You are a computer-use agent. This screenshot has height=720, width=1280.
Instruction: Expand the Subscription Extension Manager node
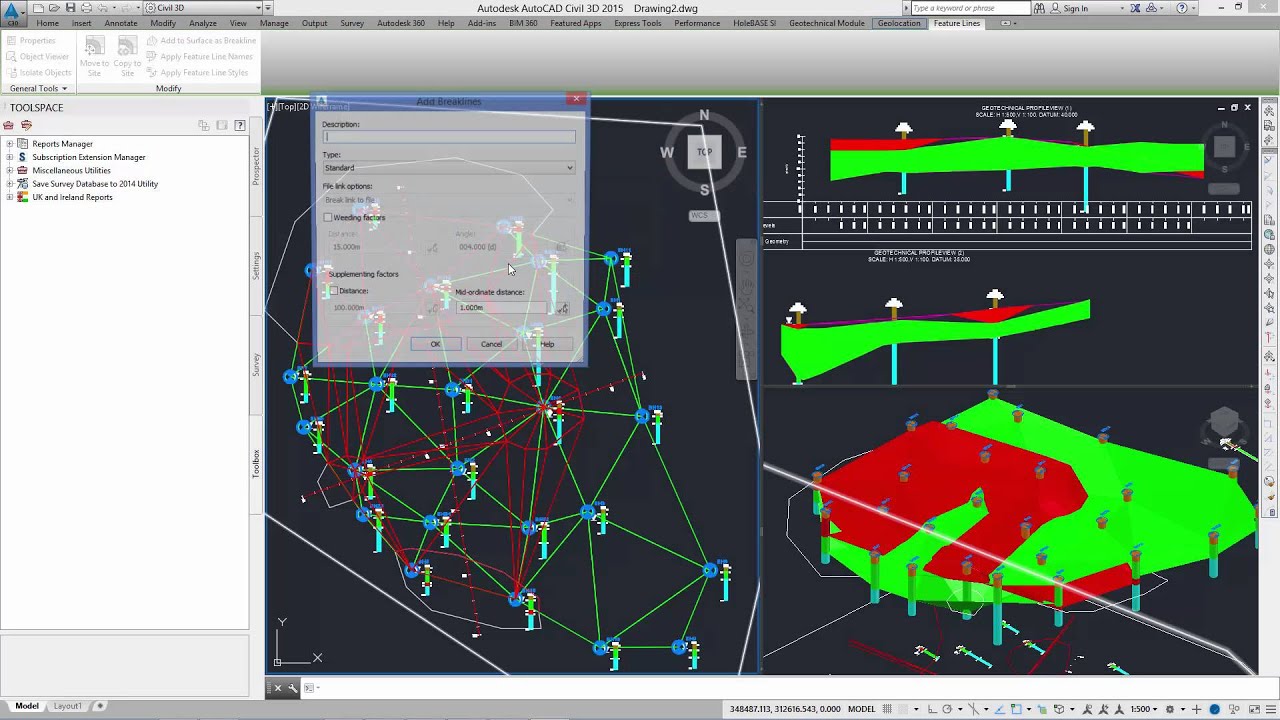tap(9, 157)
